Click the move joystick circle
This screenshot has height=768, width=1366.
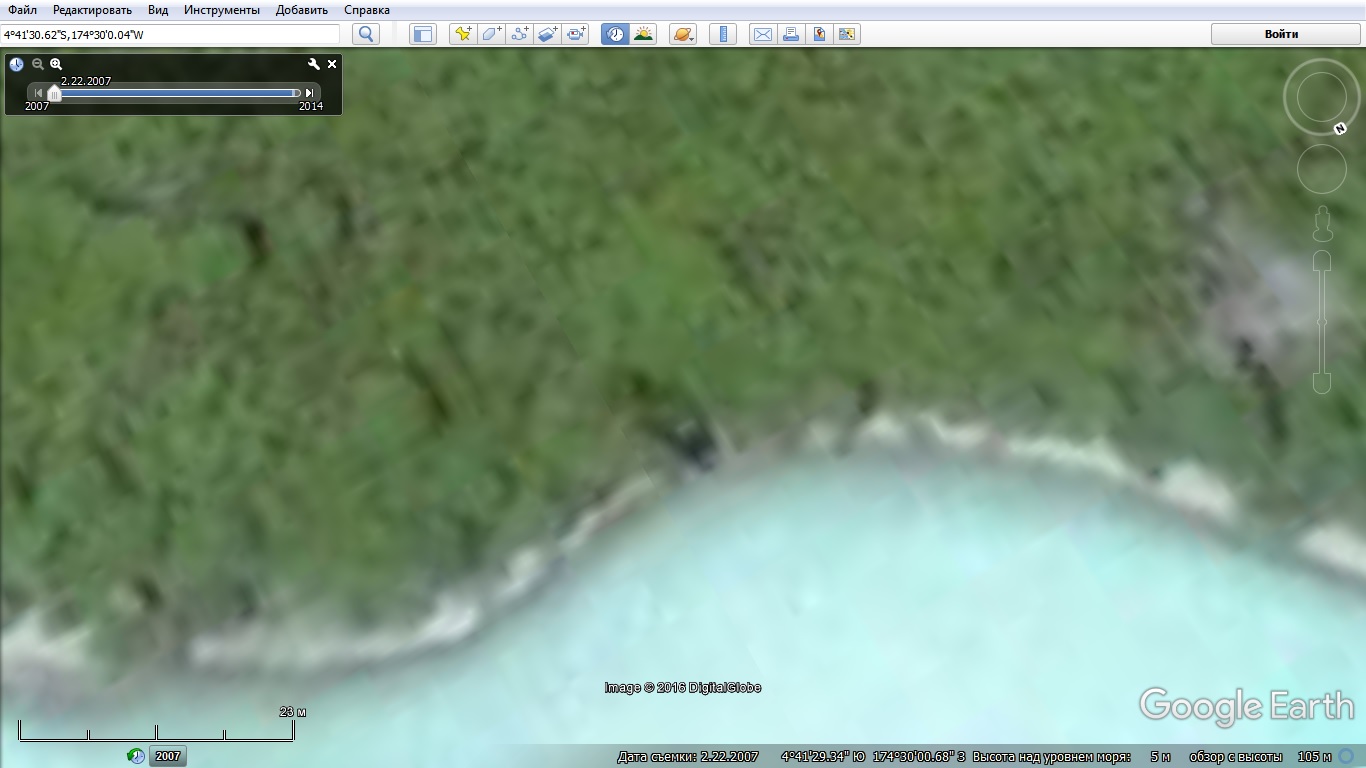coord(1322,169)
